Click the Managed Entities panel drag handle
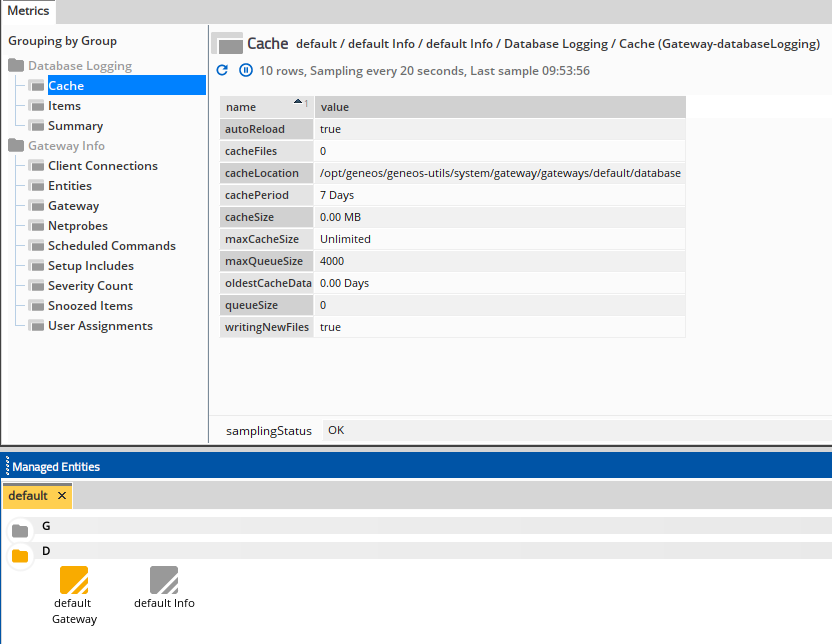 coord(7,466)
